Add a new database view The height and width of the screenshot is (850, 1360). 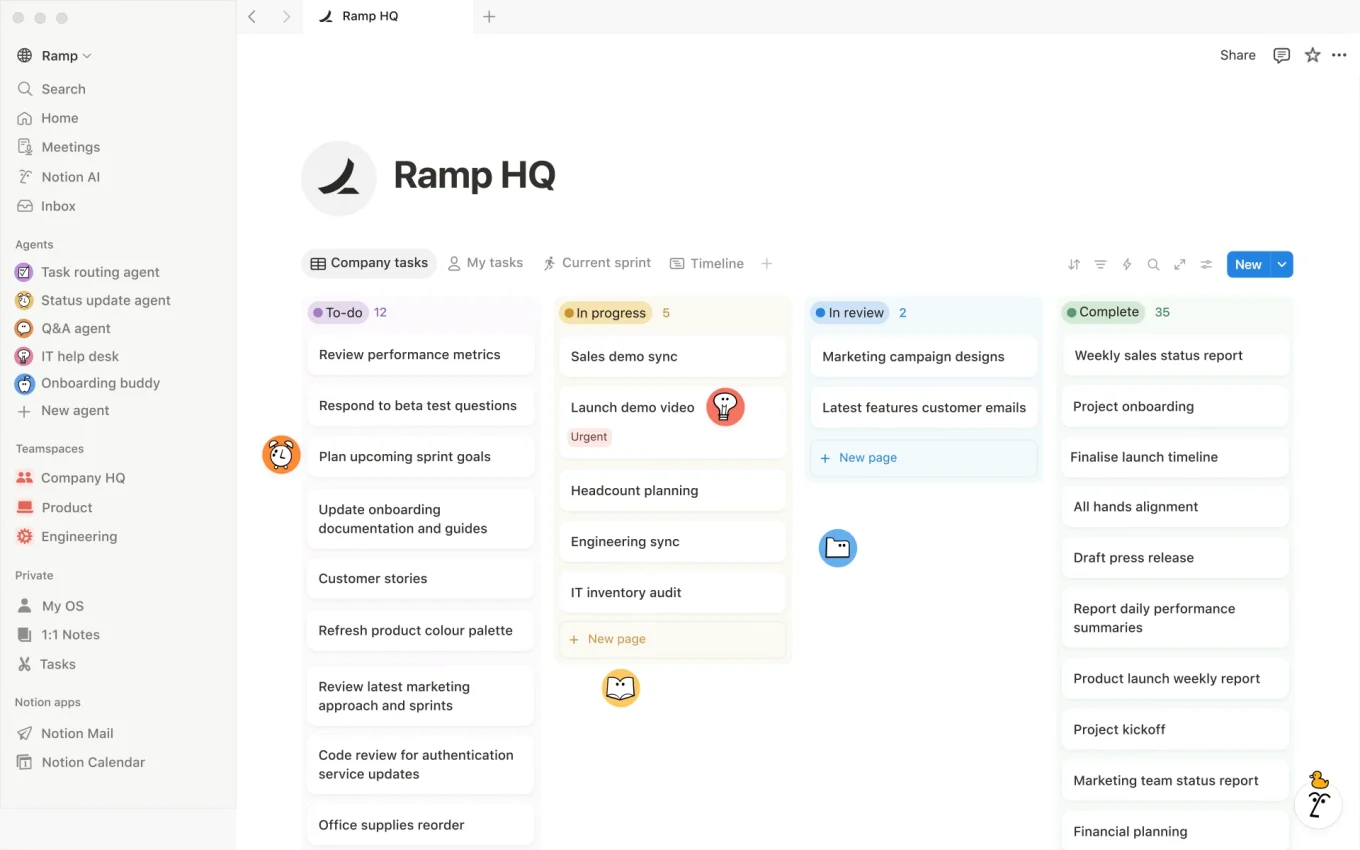pyautogui.click(x=767, y=264)
